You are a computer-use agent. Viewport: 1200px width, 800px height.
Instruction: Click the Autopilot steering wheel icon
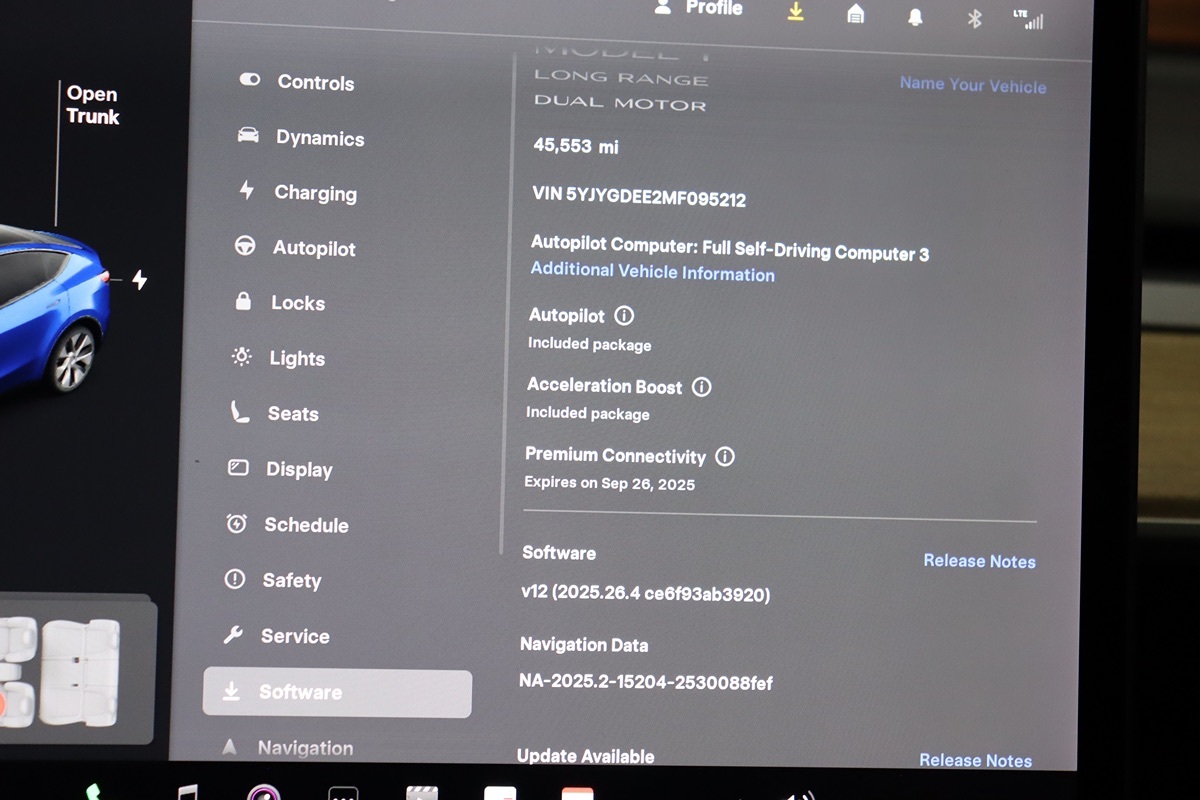245,246
